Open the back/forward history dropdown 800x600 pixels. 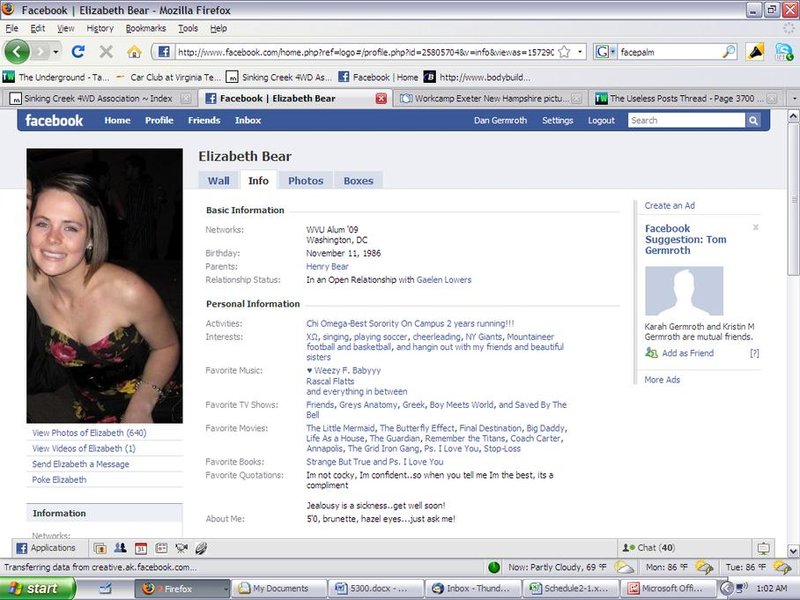pyautogui.click(x=56, y=52)
